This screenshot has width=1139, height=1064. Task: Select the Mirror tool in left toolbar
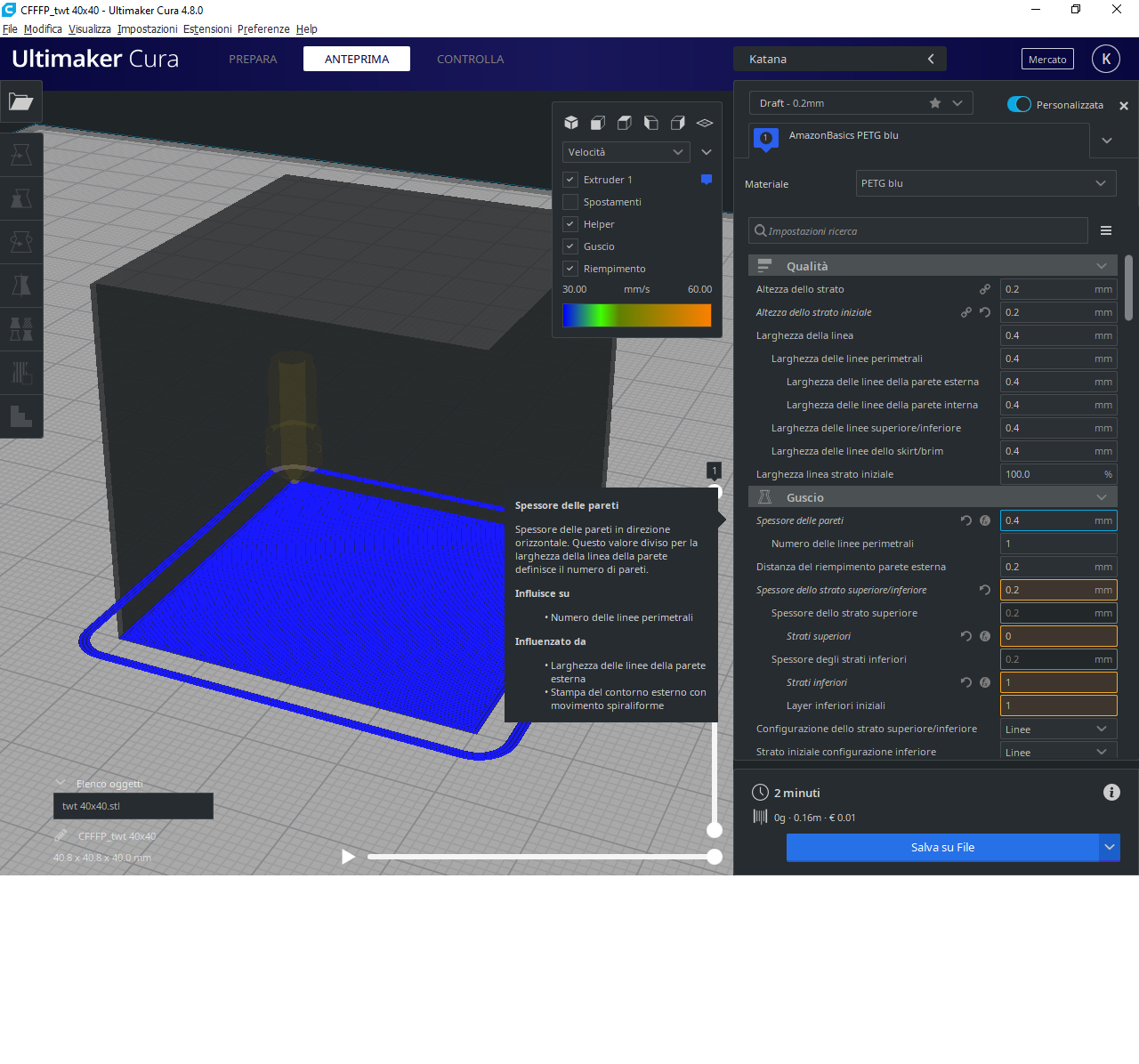click(20, 286)
